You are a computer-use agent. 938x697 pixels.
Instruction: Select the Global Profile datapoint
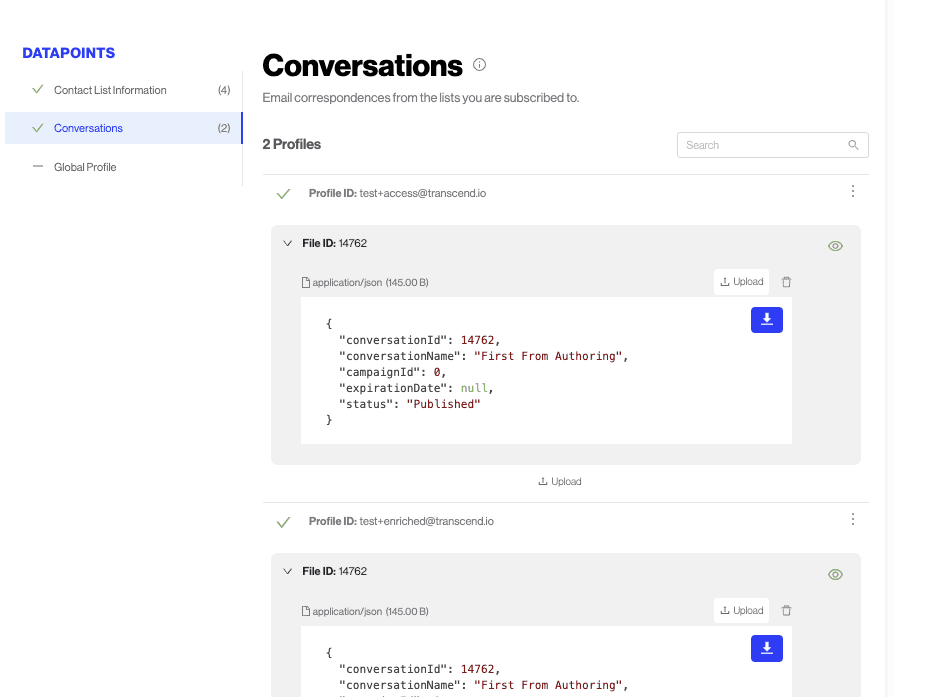(x=85, y=167)
